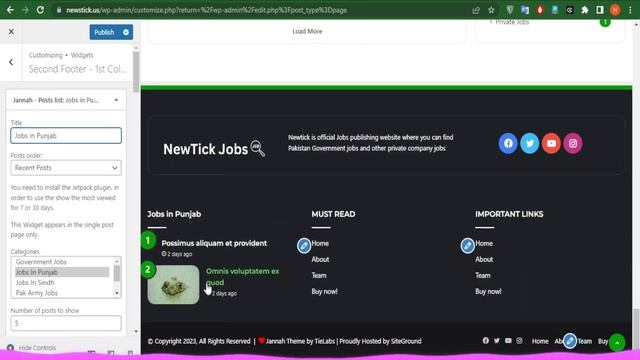Click edit pencil beside MUST READ menu
Image resolution: width=640 pixels, height=360 pixels.
click(304, 245)
